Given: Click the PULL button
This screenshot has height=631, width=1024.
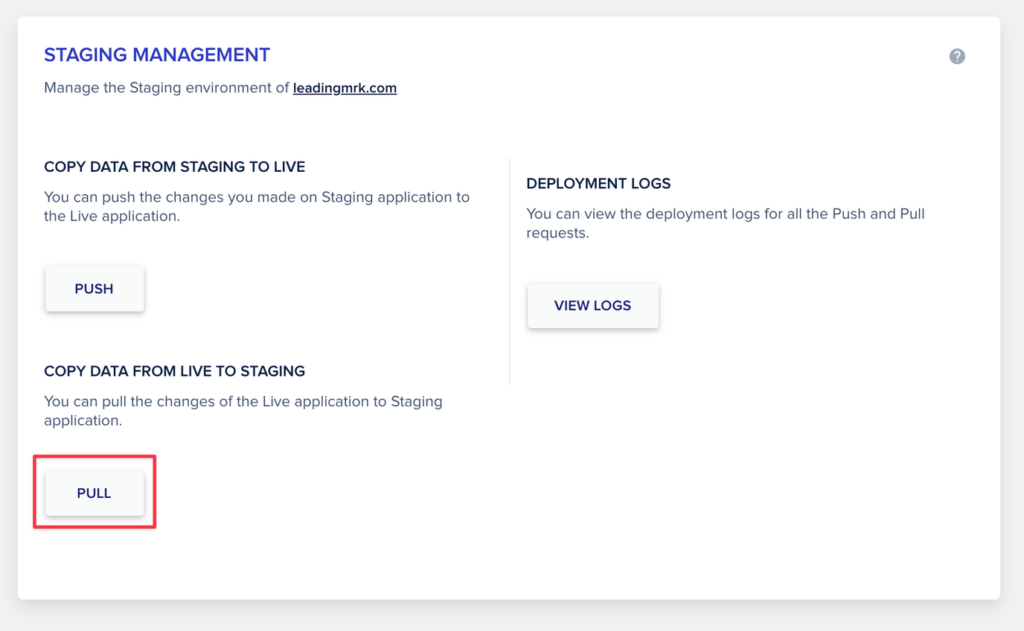Looking at the screenshot, I should click(x=95, y=493).
